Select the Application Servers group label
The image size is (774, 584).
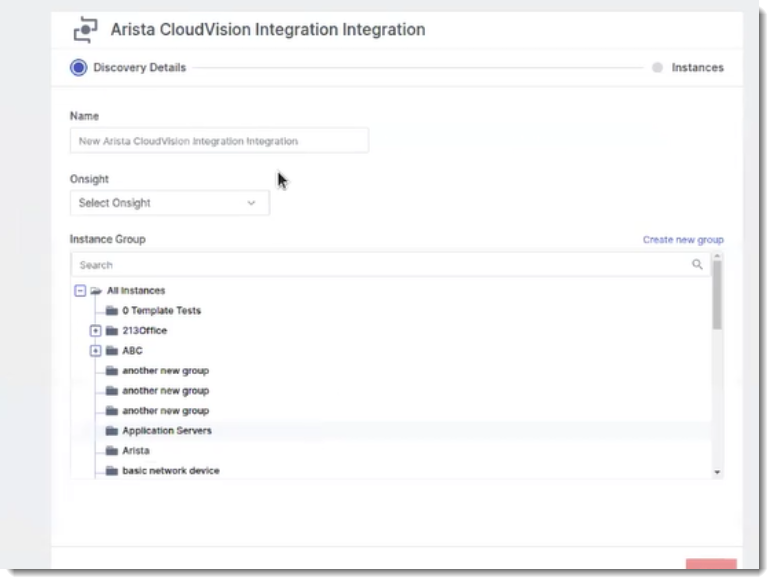(167, 431)
